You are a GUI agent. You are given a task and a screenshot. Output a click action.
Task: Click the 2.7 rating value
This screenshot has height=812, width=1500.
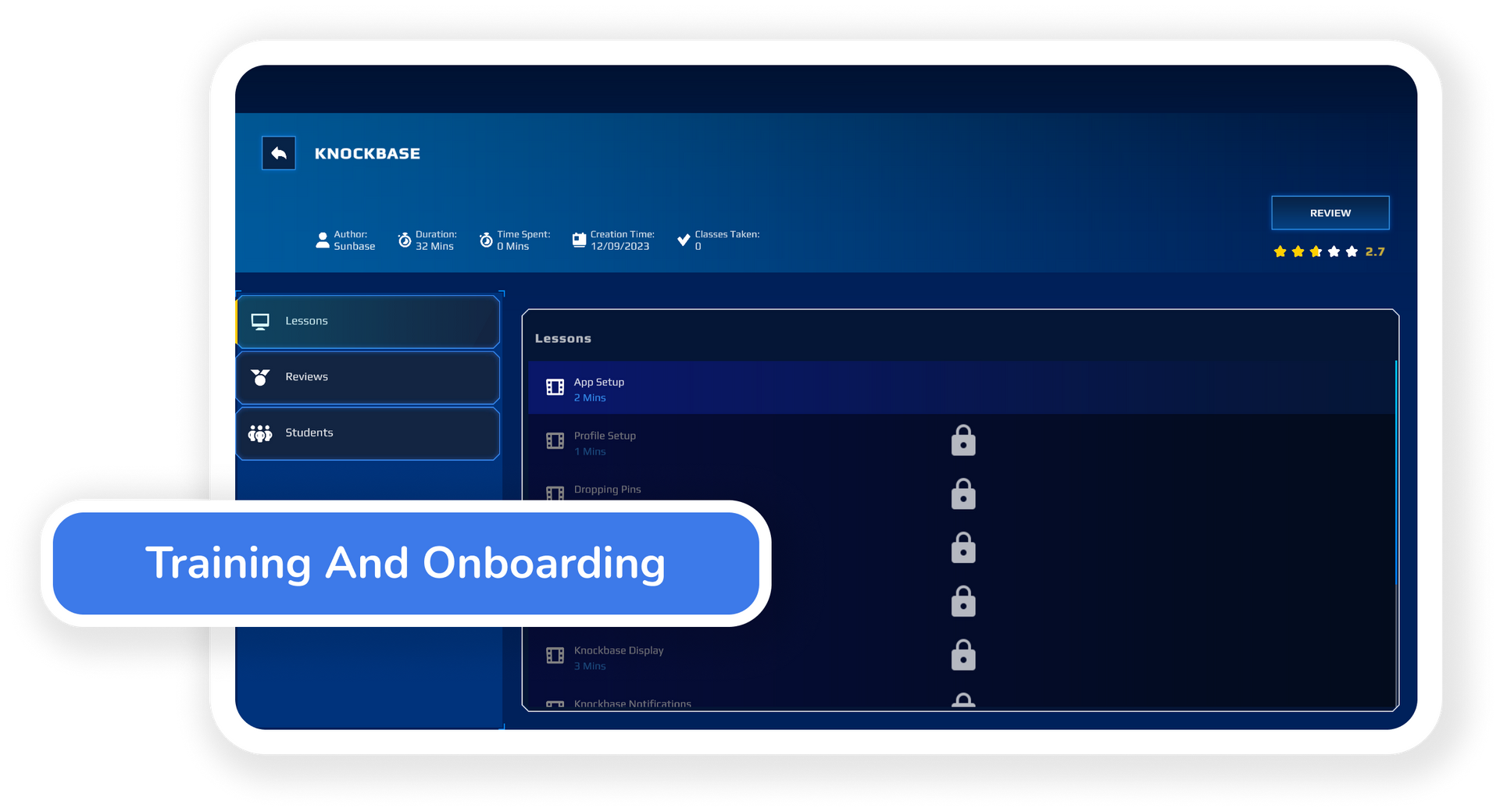(1375, 251)
